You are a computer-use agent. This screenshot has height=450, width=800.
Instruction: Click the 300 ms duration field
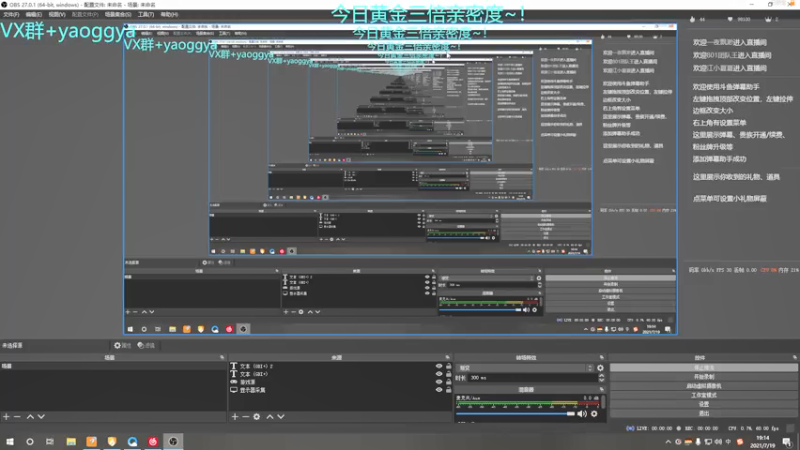coord(533,378)
